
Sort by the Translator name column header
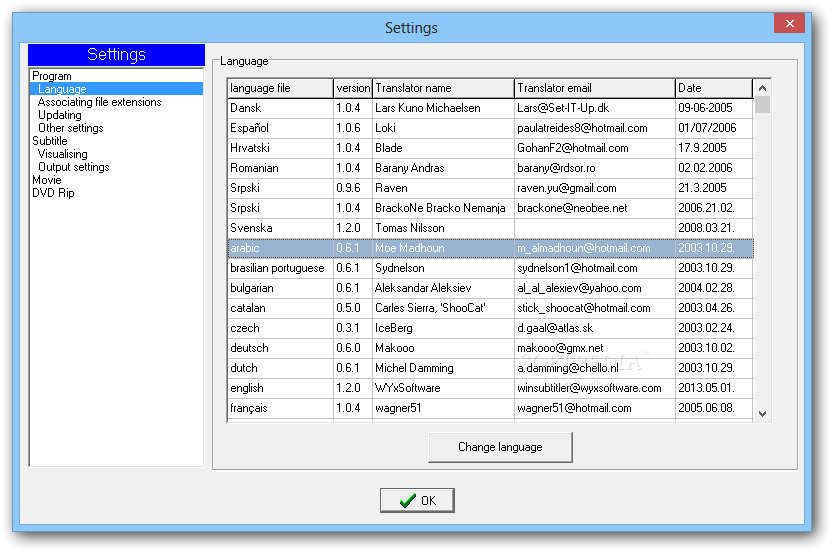(x=443, y=88)
